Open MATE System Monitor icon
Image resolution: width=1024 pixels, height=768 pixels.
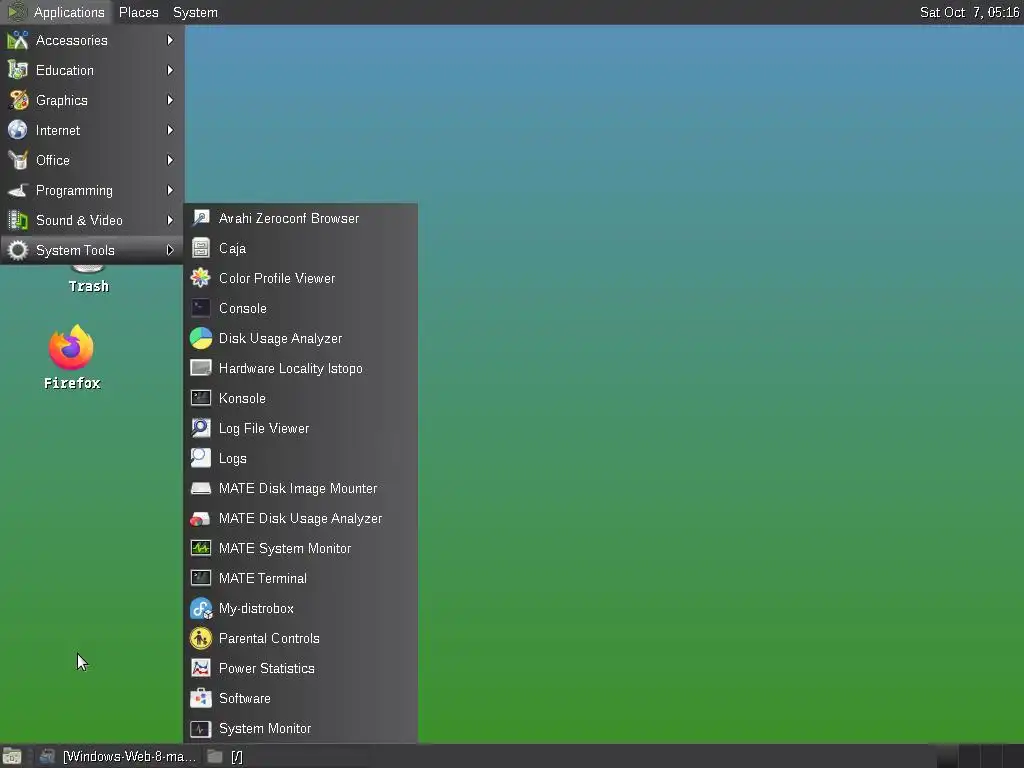tap(200, 549)
